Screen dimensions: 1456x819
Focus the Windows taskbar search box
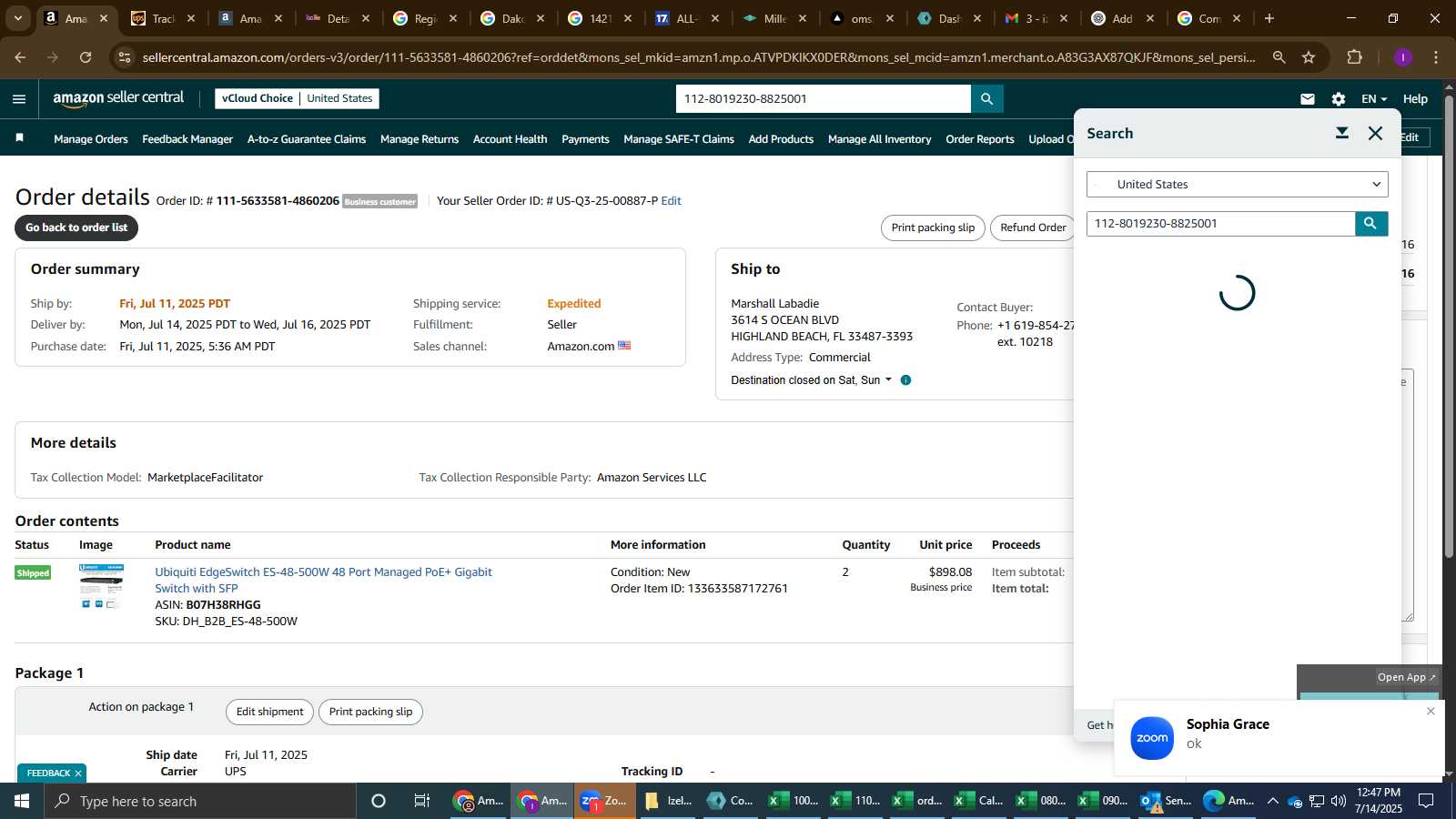coord(200,801)
